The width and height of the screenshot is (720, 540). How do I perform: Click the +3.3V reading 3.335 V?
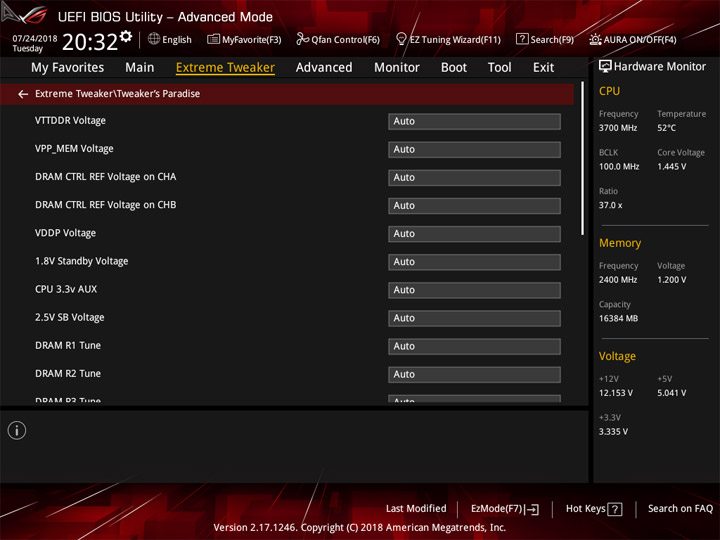[613, 432]
